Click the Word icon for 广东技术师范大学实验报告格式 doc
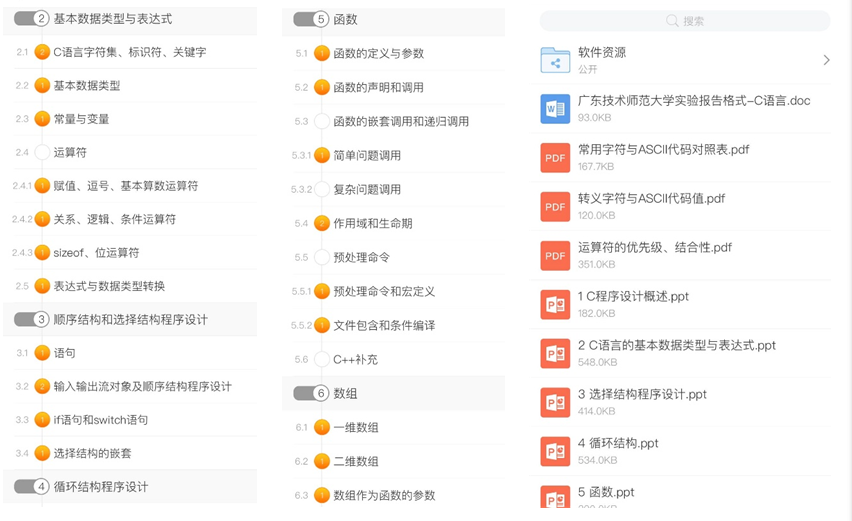Image resolution: width=852 pixels, height=521 pixels. coord(555,109)
